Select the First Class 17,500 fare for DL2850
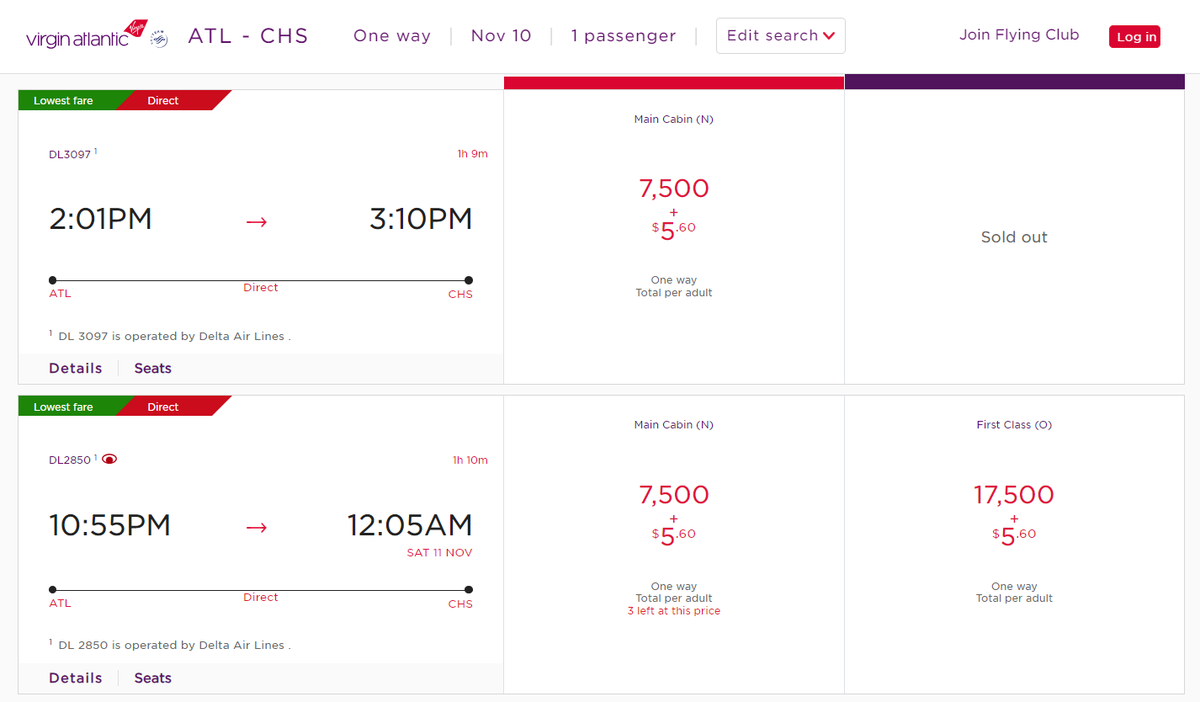The width and height of the screenshot is (1200, 702). tap(1014, 510)
